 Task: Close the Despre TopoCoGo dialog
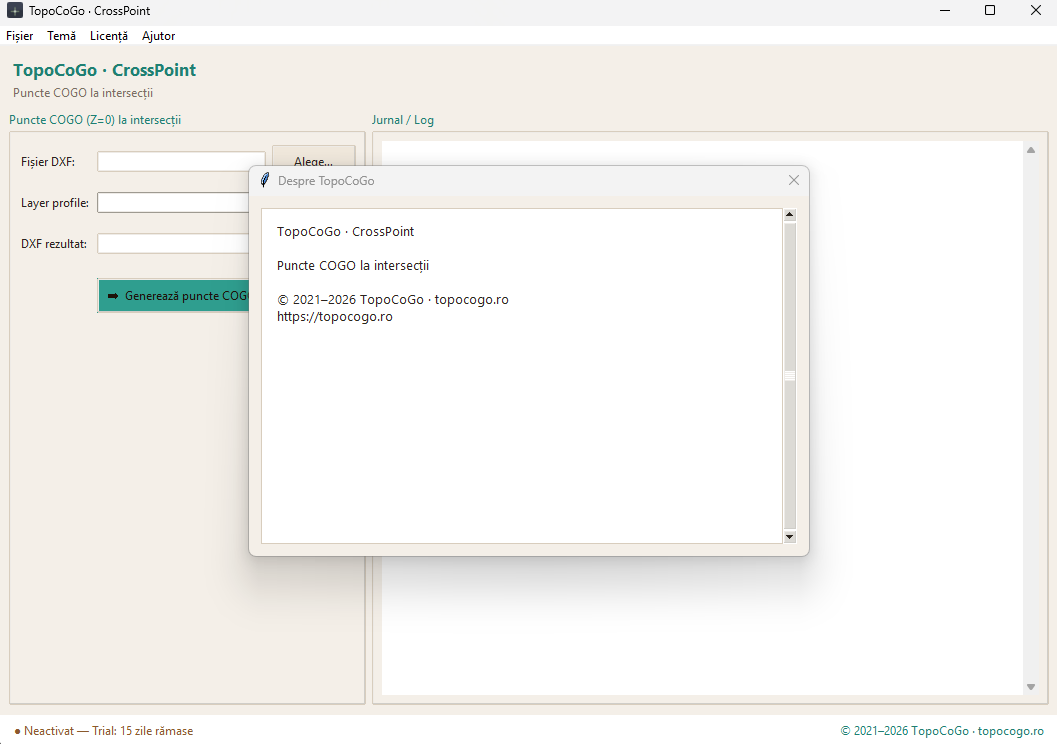tap(793, 180)
